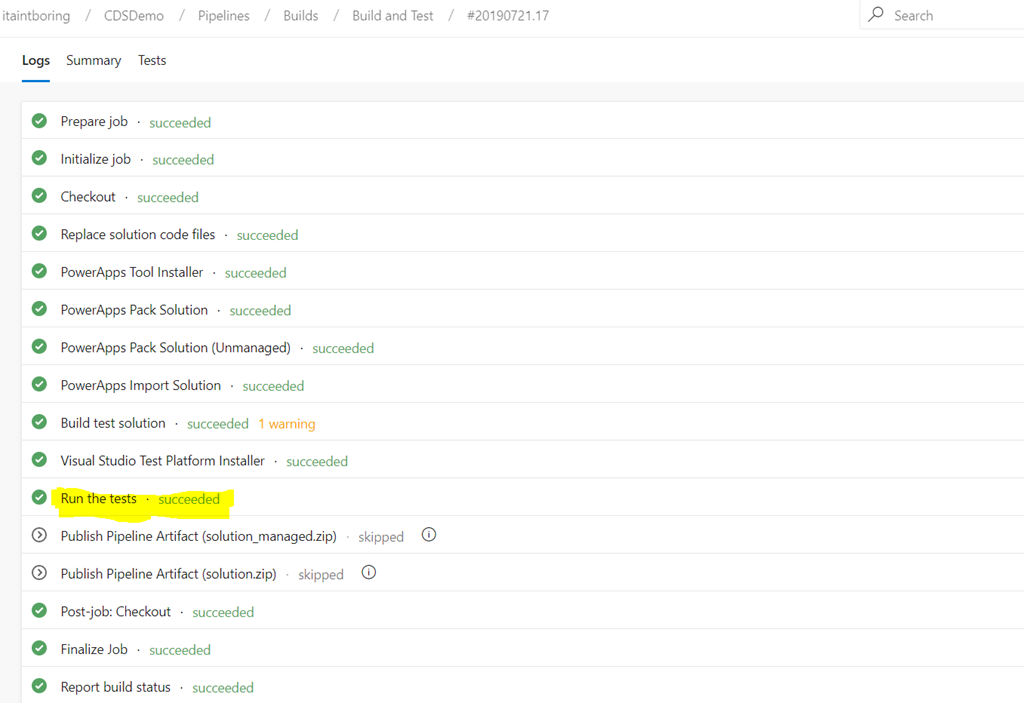Screen dimensions: 1024x703
Task: Open the Prepare job log
Action: pos(522,121)
